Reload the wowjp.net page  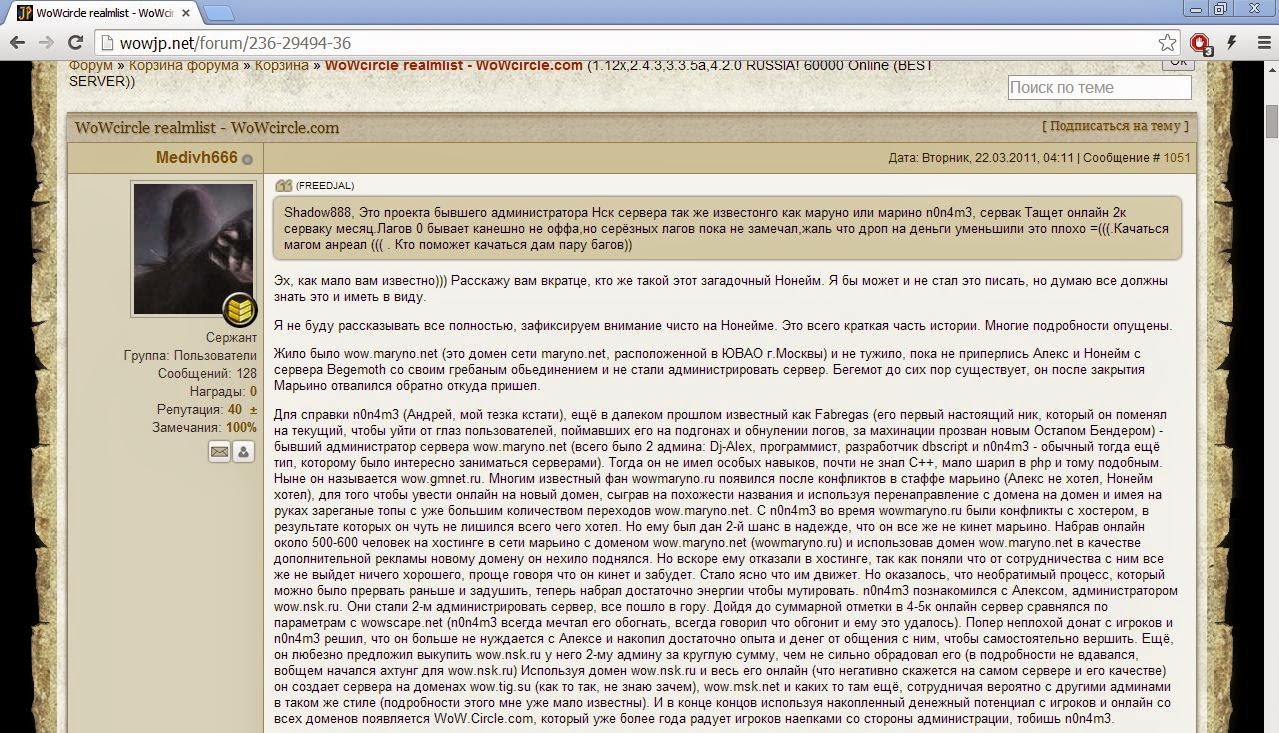tap(75, 43)
